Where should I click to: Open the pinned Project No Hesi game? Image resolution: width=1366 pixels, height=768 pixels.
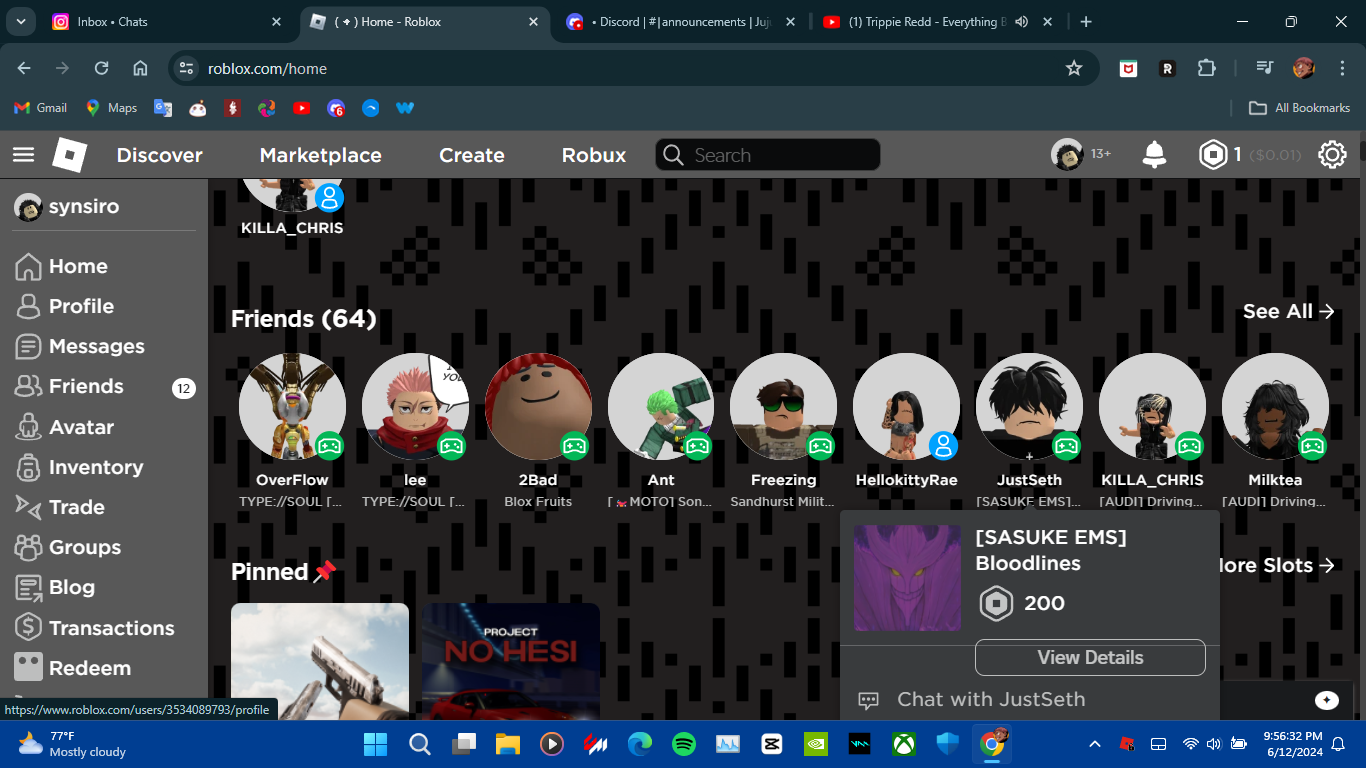(510, 661)
